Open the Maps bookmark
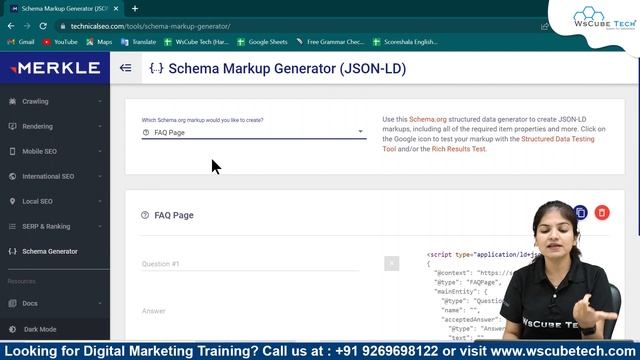Screen dimensions: 640x360 [99, 42]
